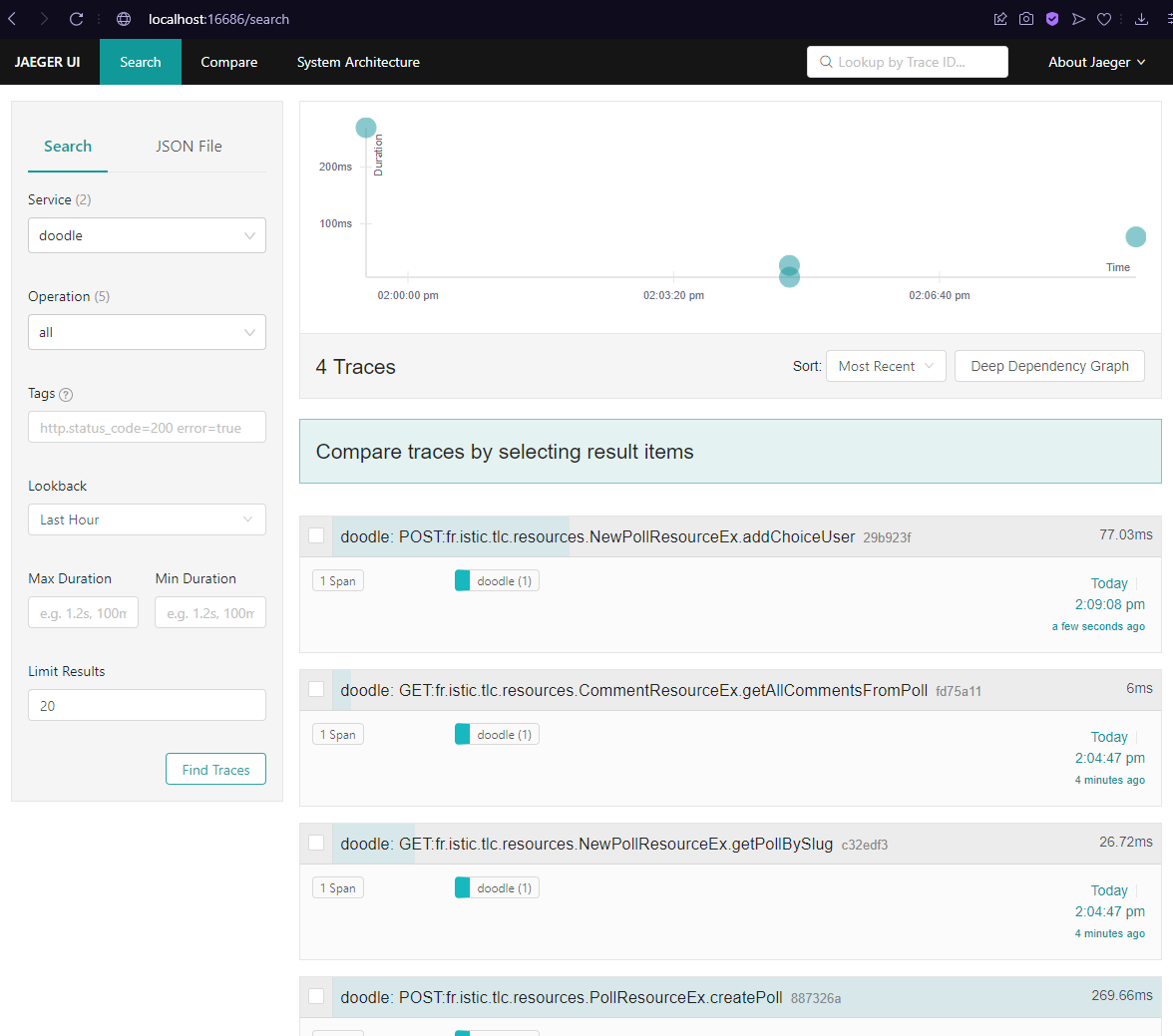Click the '4 Traces' heading
The image size is (1173, 1036).
[355, 367]
